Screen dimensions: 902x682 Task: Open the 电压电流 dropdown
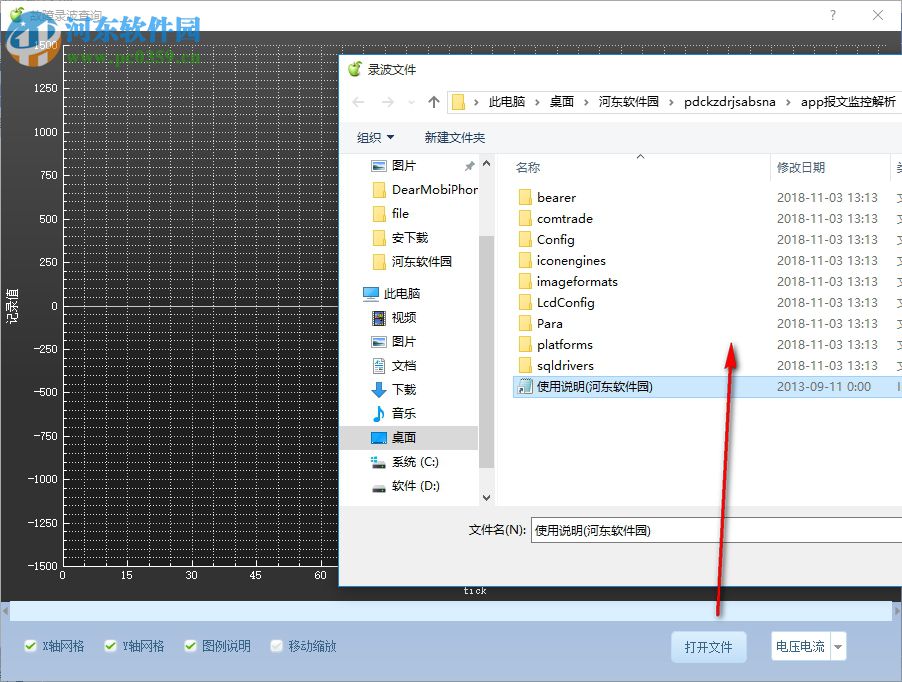(x=837, y=647)
